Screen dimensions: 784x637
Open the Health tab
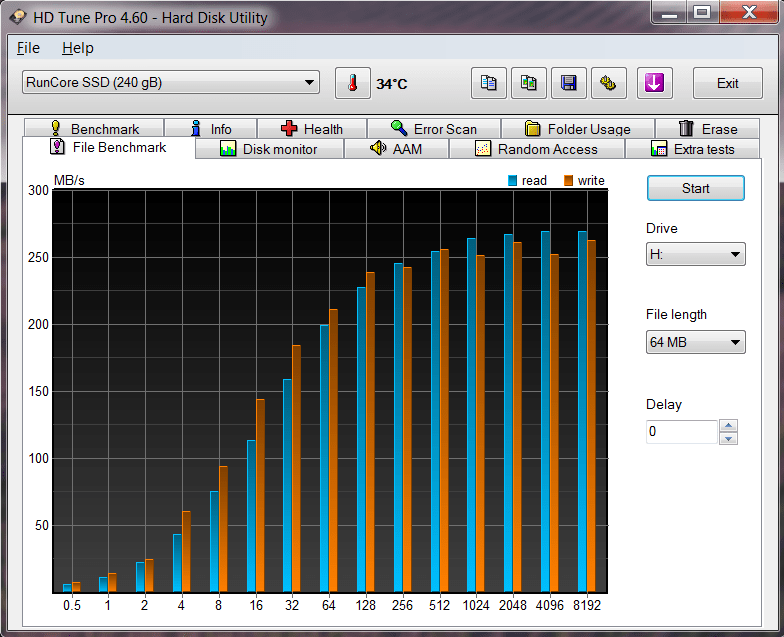coord(312,128)
